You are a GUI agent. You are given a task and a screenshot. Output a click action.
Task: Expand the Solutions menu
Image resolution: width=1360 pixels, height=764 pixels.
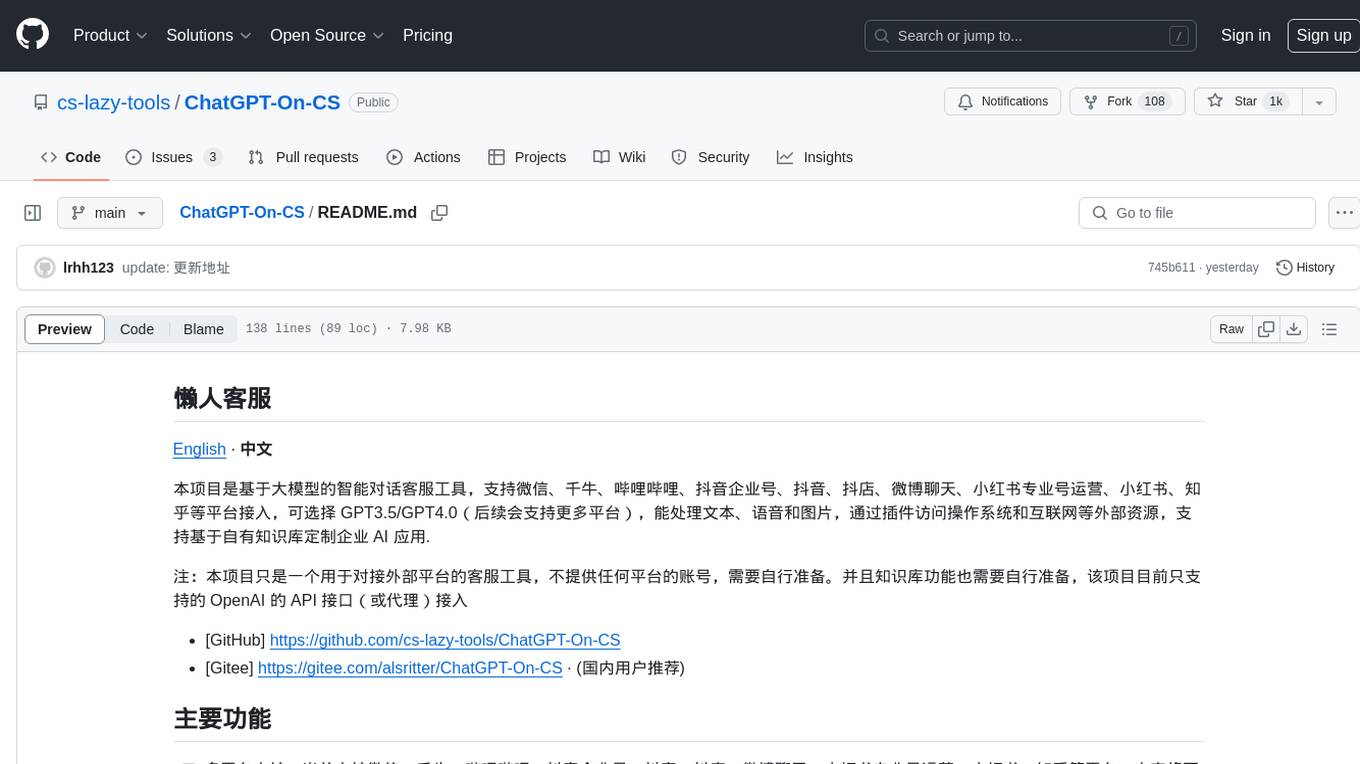pos(208,35)
